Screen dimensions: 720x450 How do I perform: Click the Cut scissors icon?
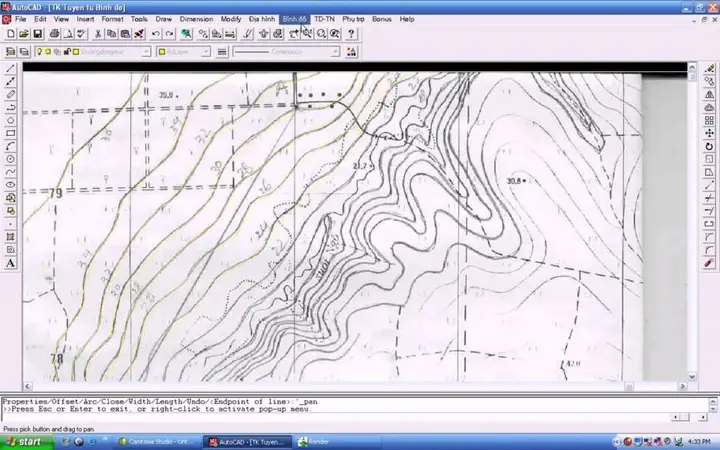click(x=98, y=34)
